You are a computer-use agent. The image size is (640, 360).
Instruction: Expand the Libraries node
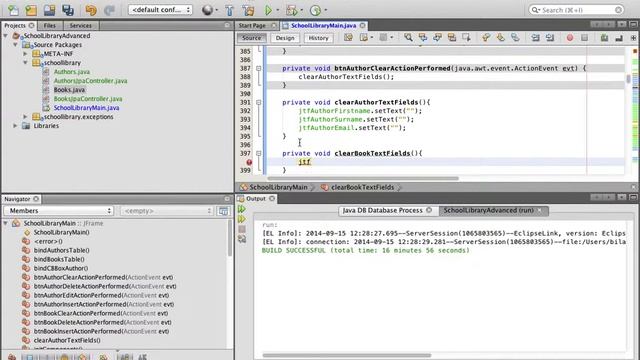click(16, 126)
